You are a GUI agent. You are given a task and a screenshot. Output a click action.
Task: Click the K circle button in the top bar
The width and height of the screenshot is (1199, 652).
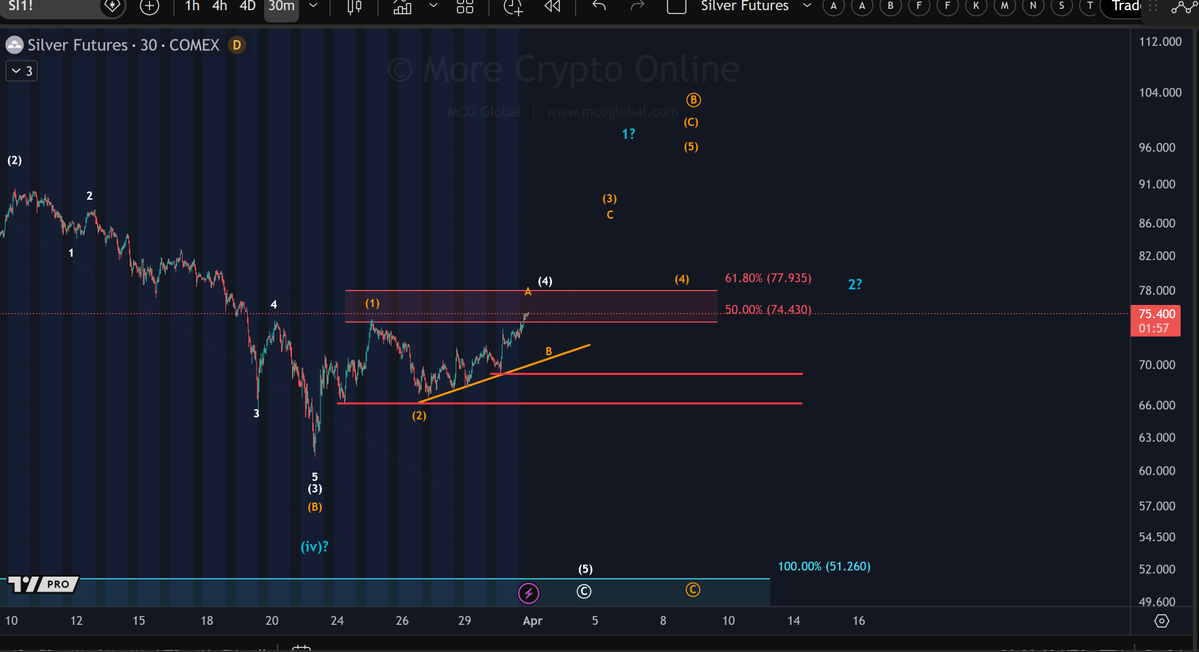tap(976, 6)
